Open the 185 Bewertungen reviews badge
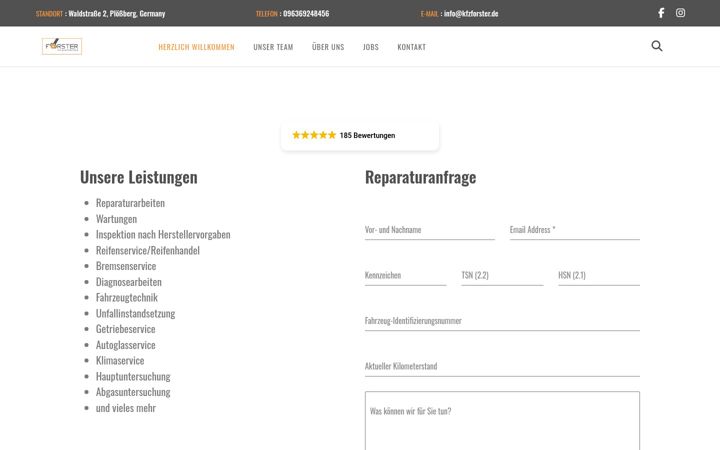The height and width of the screenshot is (450, 720). [x=360, y=135]
